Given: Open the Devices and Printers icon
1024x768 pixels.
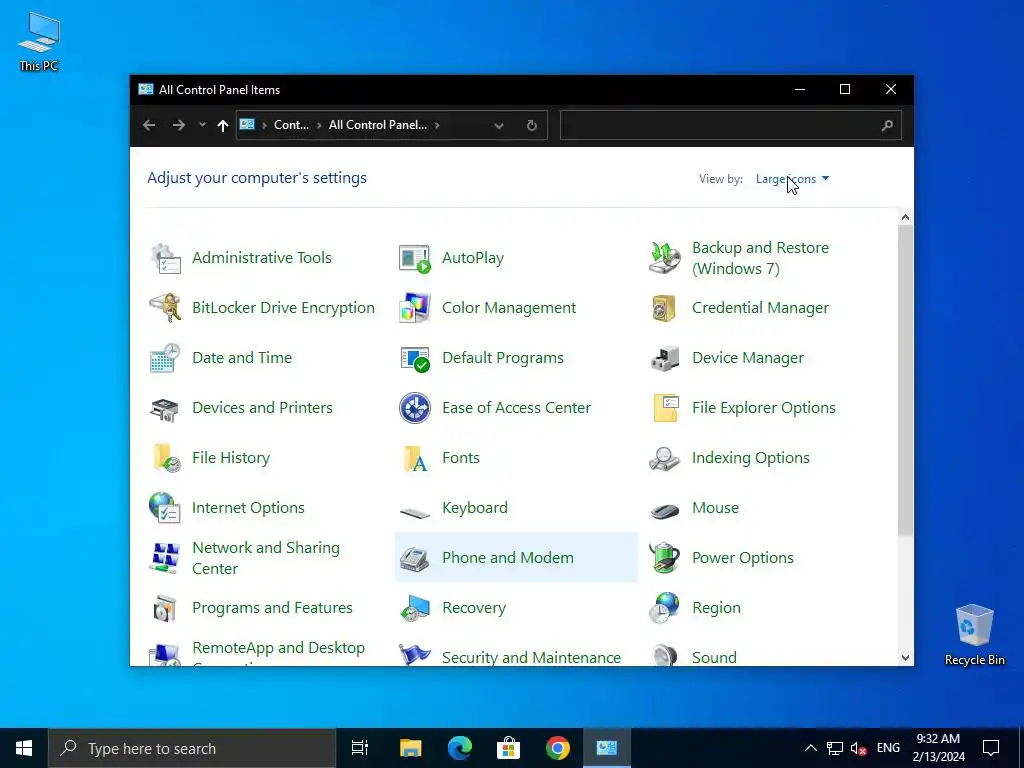Looking at the screenshot, I should pyautogui.click(x=165, y=408).
